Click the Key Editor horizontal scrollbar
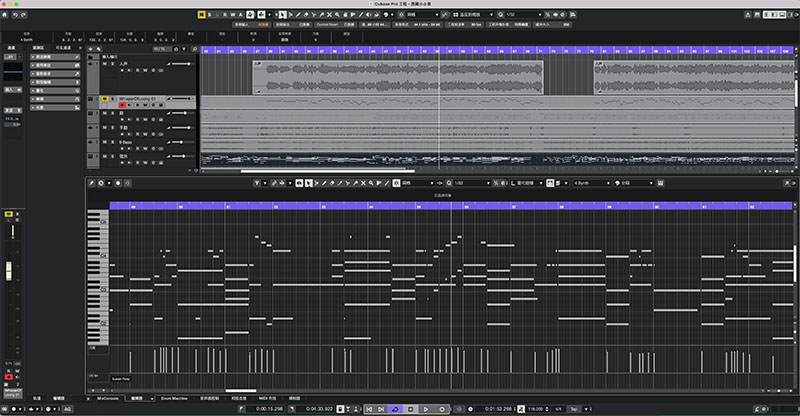The image size is (800, 416). [241, 391]
